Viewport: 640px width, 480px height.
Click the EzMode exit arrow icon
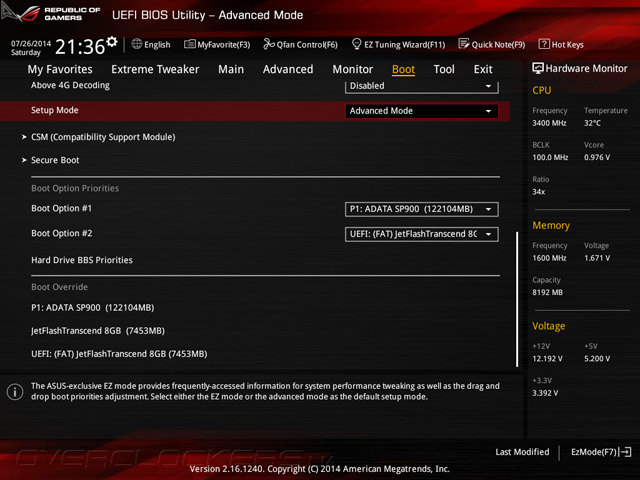click(x=625, y=452)
